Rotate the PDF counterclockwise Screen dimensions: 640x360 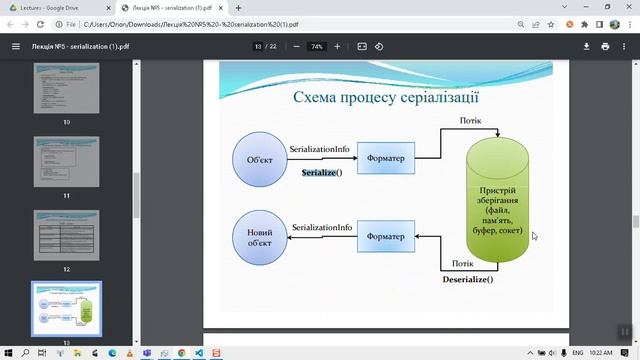pos(379,47)
